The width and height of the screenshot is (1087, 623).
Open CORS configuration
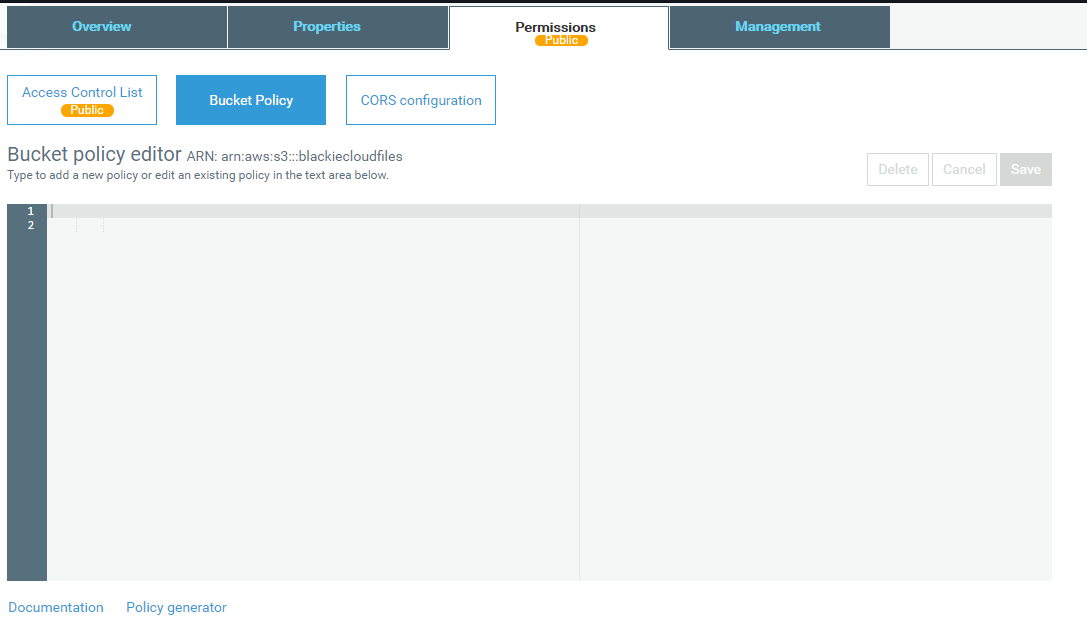421,100
